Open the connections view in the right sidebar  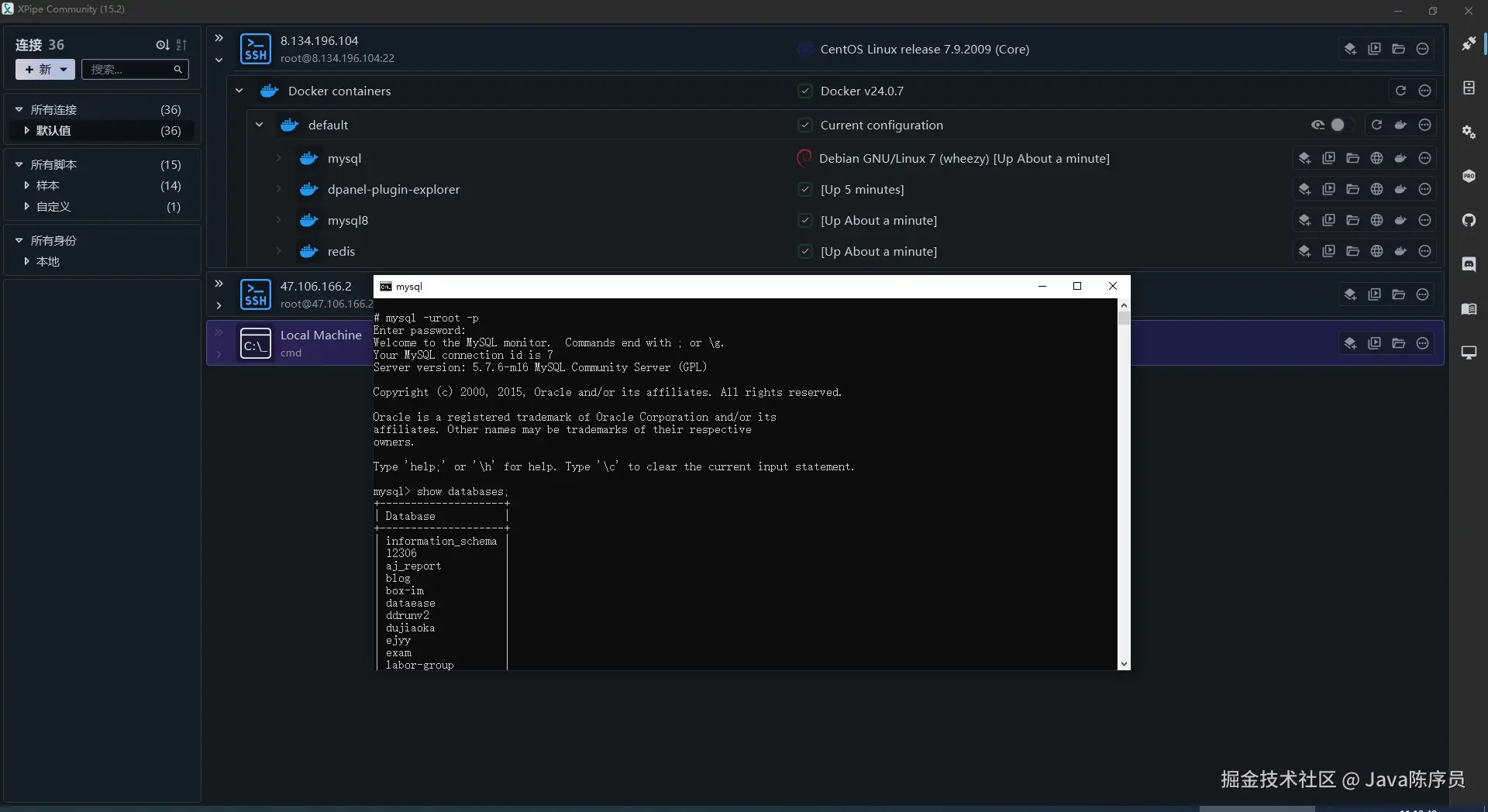[x=1469, y=43]
